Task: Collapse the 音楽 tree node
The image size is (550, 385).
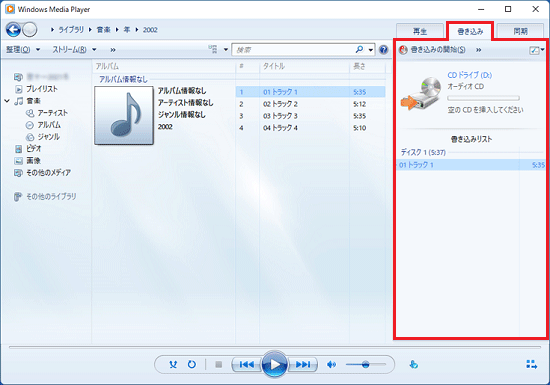Action: 7,101
